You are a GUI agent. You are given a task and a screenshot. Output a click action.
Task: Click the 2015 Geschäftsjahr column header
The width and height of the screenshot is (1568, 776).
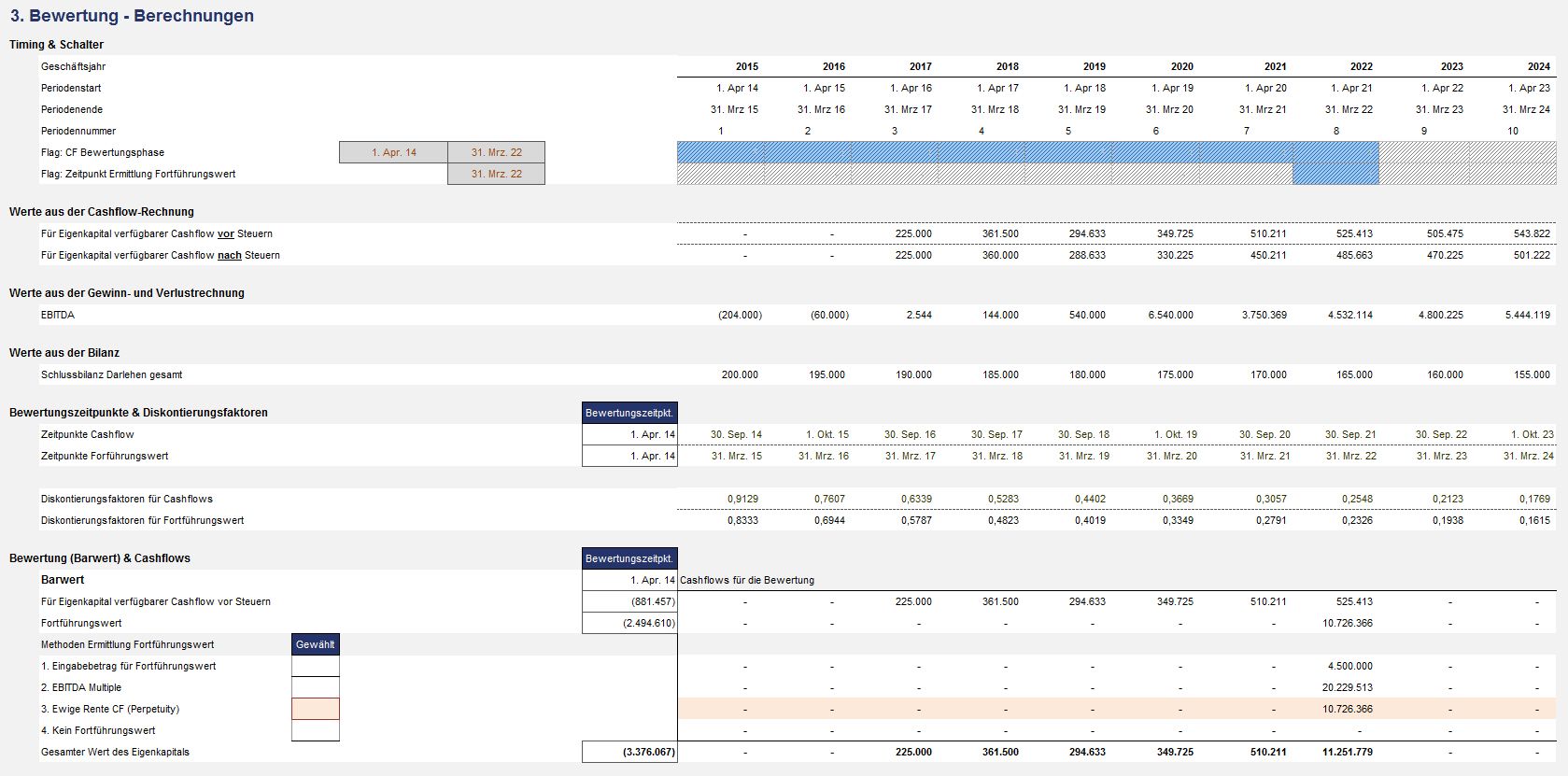746,66
